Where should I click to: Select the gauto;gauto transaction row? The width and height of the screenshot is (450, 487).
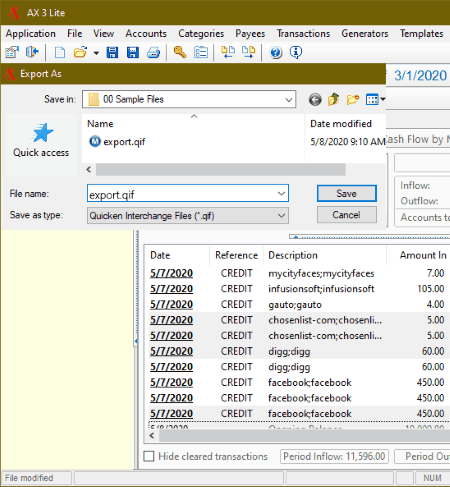point(295,304)
